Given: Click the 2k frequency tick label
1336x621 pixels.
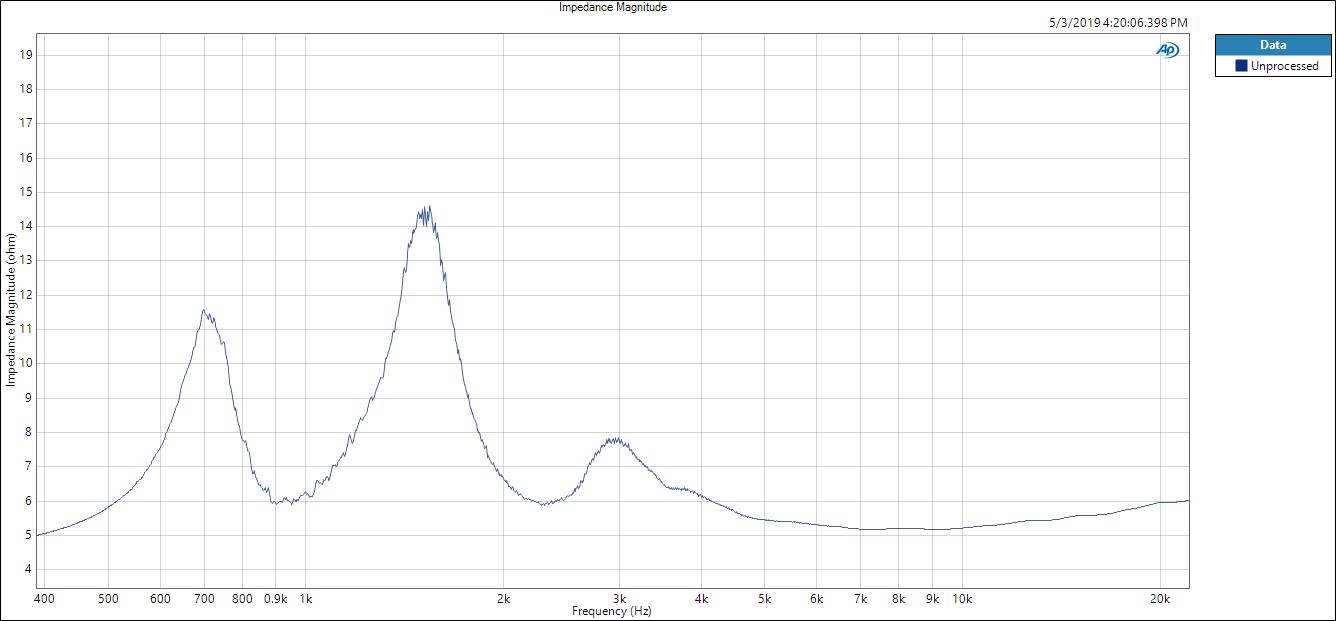Looking at the screenshot, I should [x=503, y=599].
